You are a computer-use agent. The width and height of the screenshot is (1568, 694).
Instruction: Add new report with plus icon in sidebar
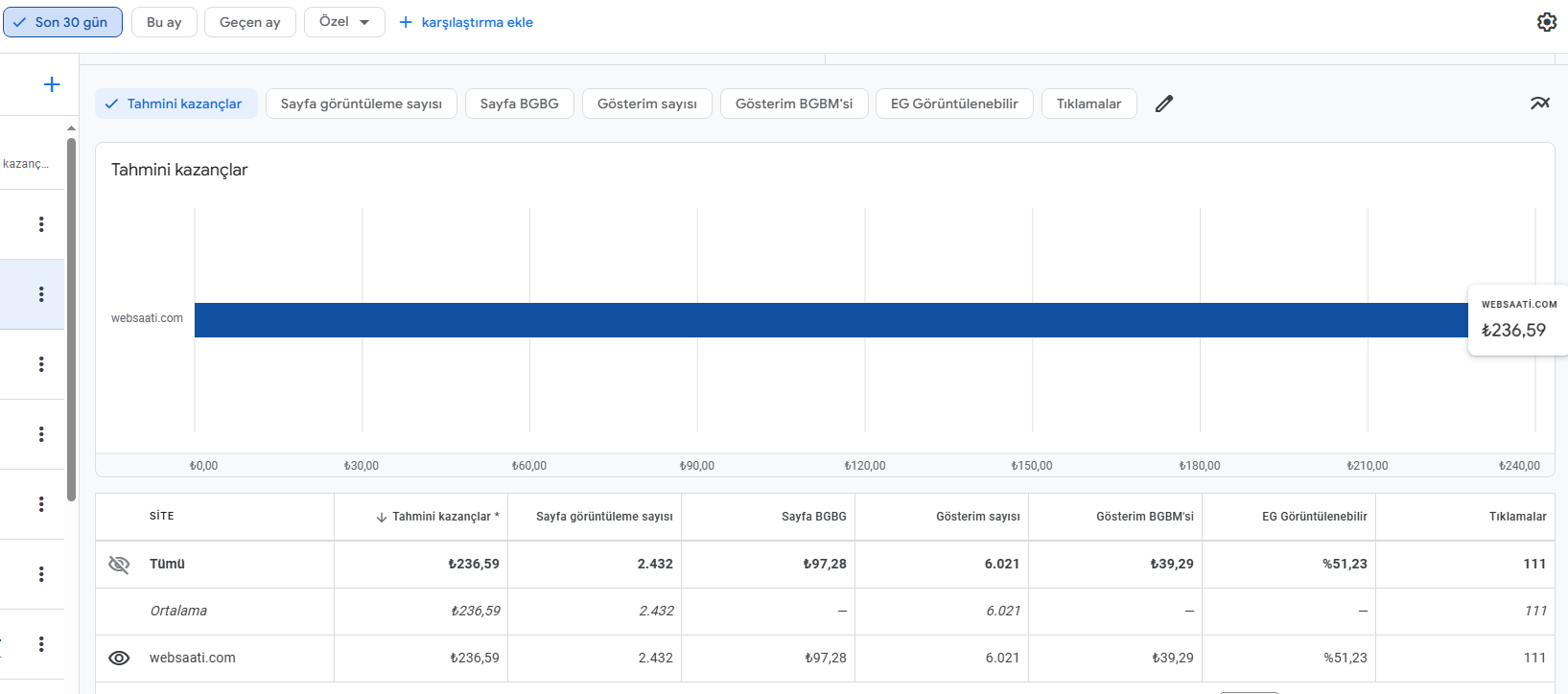click(52, 84)
